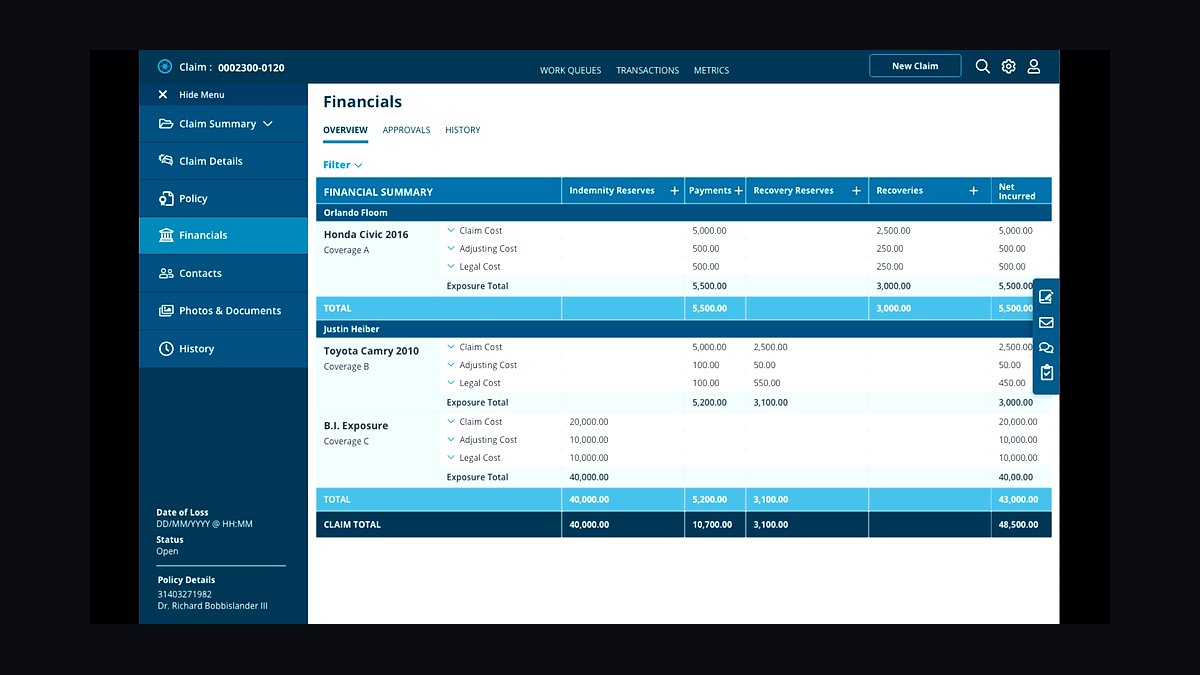Open the Claim Details menu label

tap(211, 161)
